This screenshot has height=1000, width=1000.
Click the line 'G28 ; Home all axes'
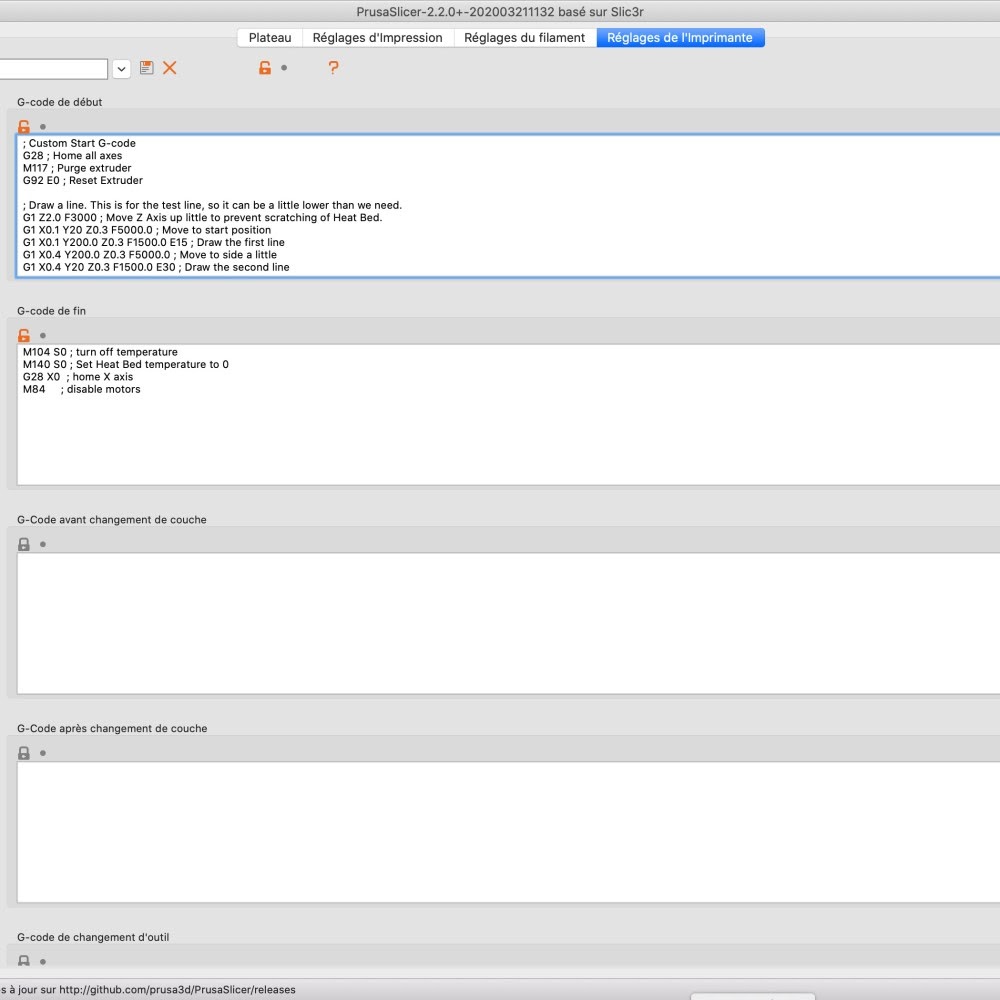point(72,156)
